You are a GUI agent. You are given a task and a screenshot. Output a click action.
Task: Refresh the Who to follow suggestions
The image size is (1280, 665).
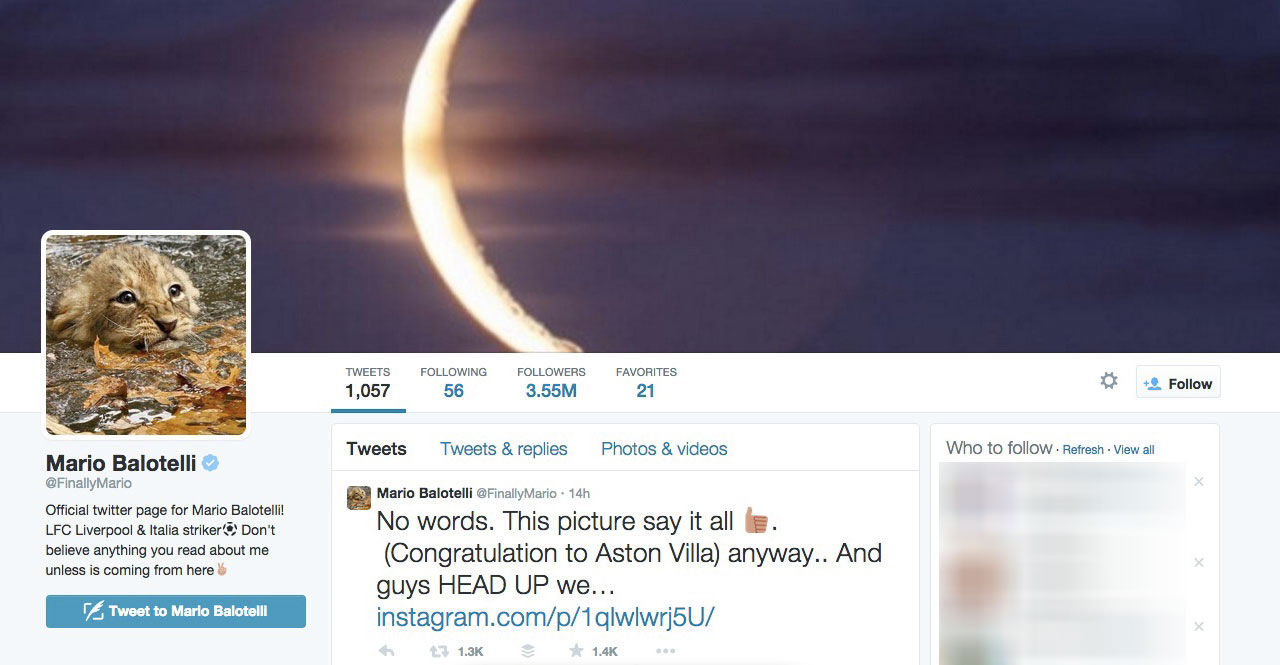1083,450
